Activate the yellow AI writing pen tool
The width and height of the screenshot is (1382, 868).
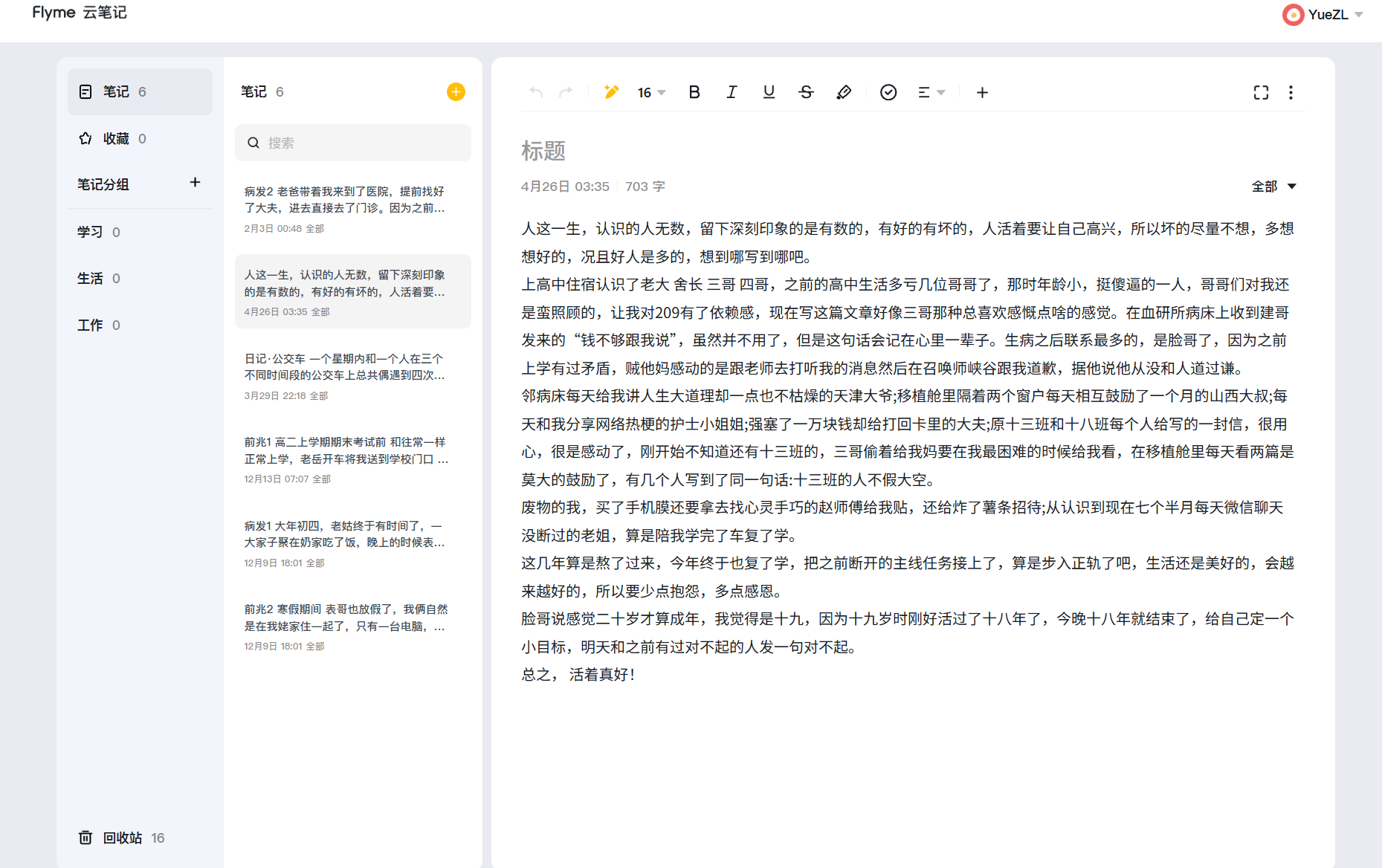coord(611,92)
